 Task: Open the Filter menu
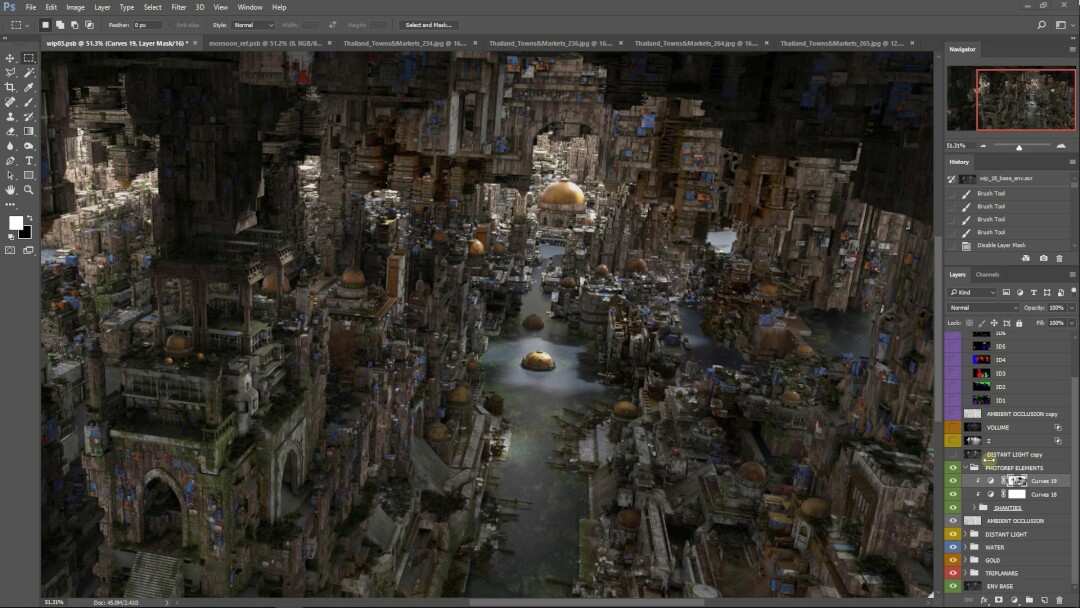point(178,7)
